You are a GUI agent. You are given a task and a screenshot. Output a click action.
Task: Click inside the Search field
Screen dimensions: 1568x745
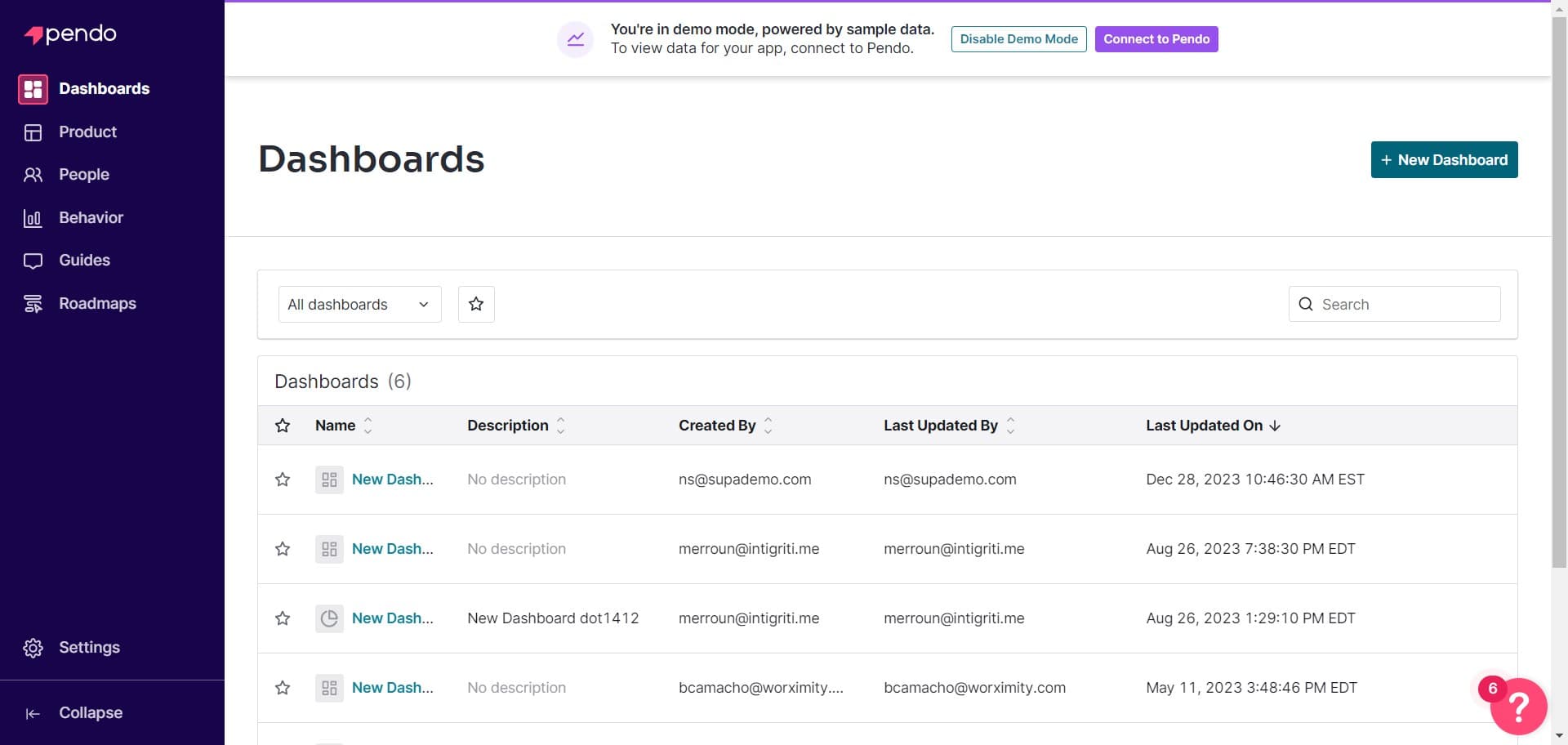1394,304
